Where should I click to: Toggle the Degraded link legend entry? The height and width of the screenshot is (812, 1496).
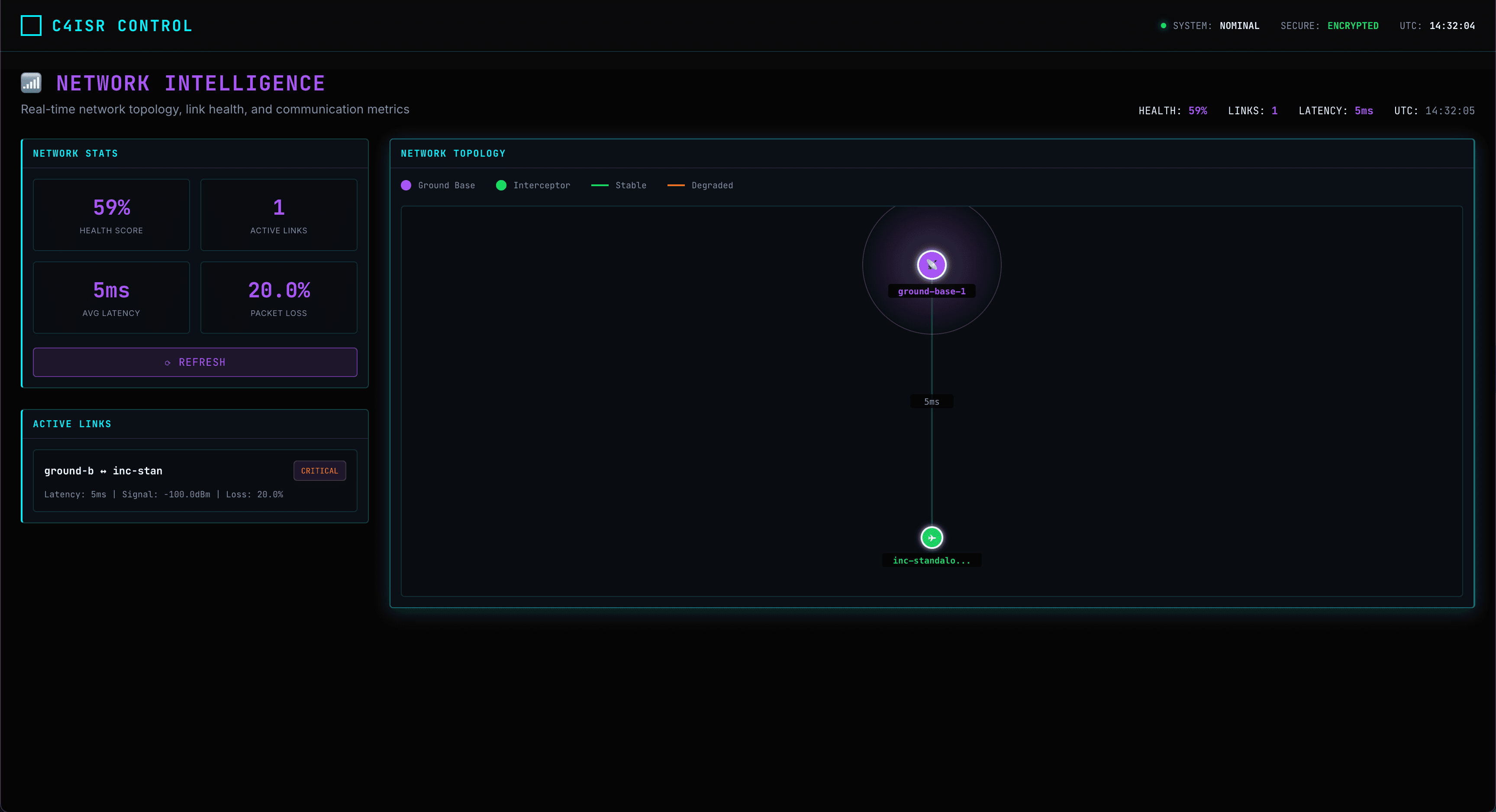(x=701, y=185)
